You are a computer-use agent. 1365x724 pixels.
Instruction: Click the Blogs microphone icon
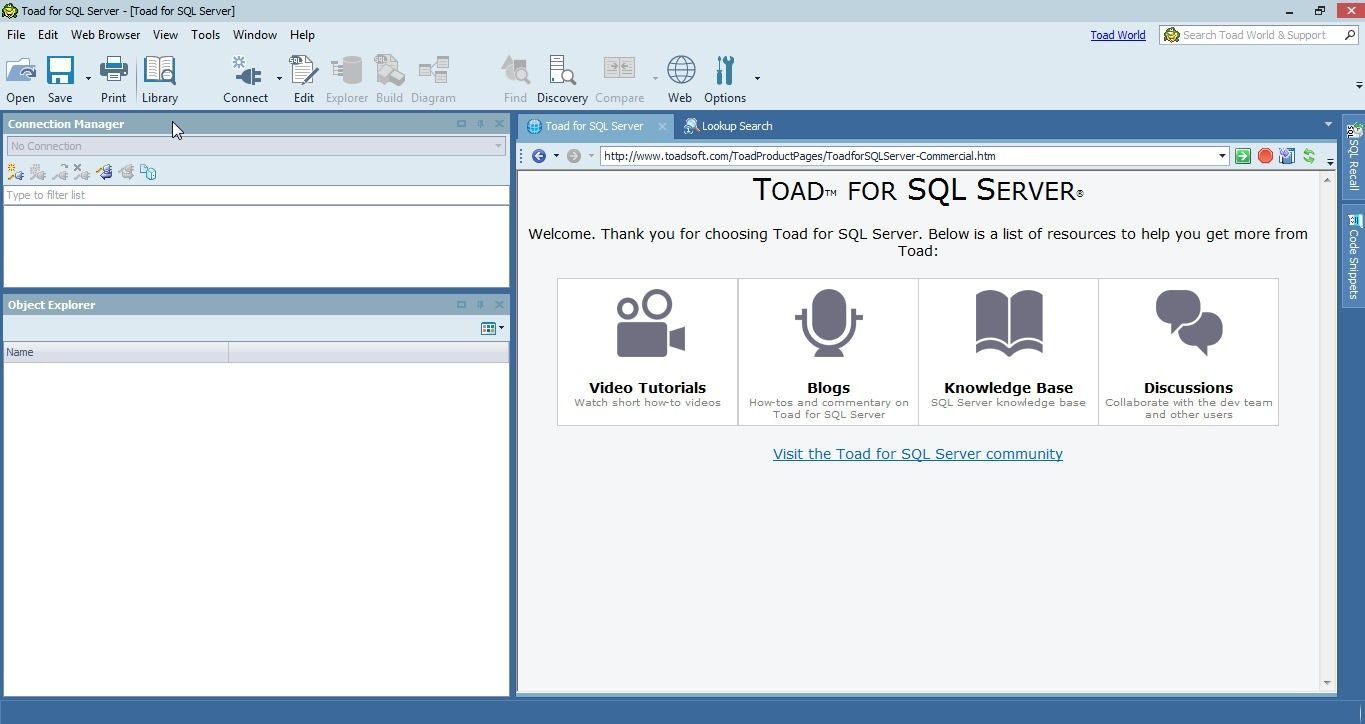click(x=829, y=322)
